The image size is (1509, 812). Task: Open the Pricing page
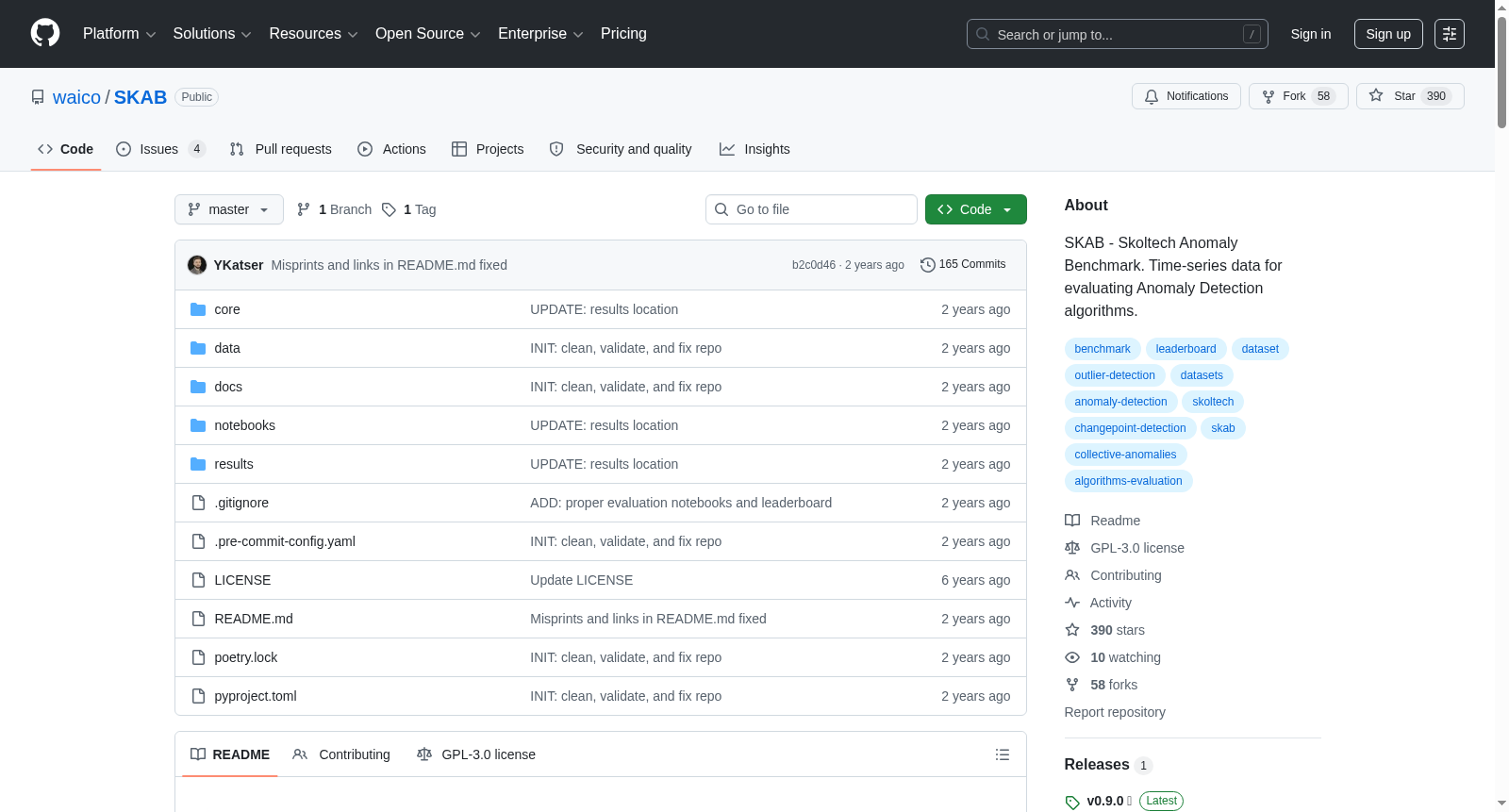[623, 34]
